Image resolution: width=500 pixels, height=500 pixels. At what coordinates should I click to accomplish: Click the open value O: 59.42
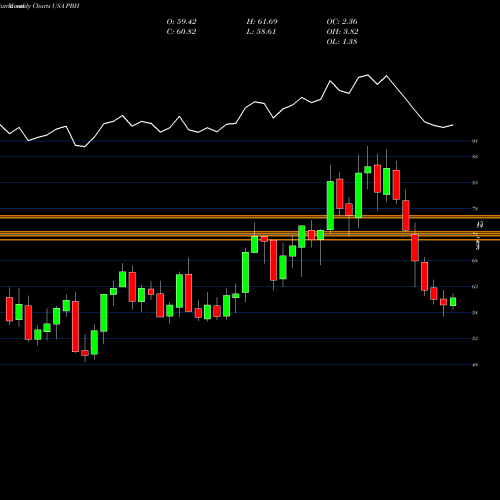(181, 22)
